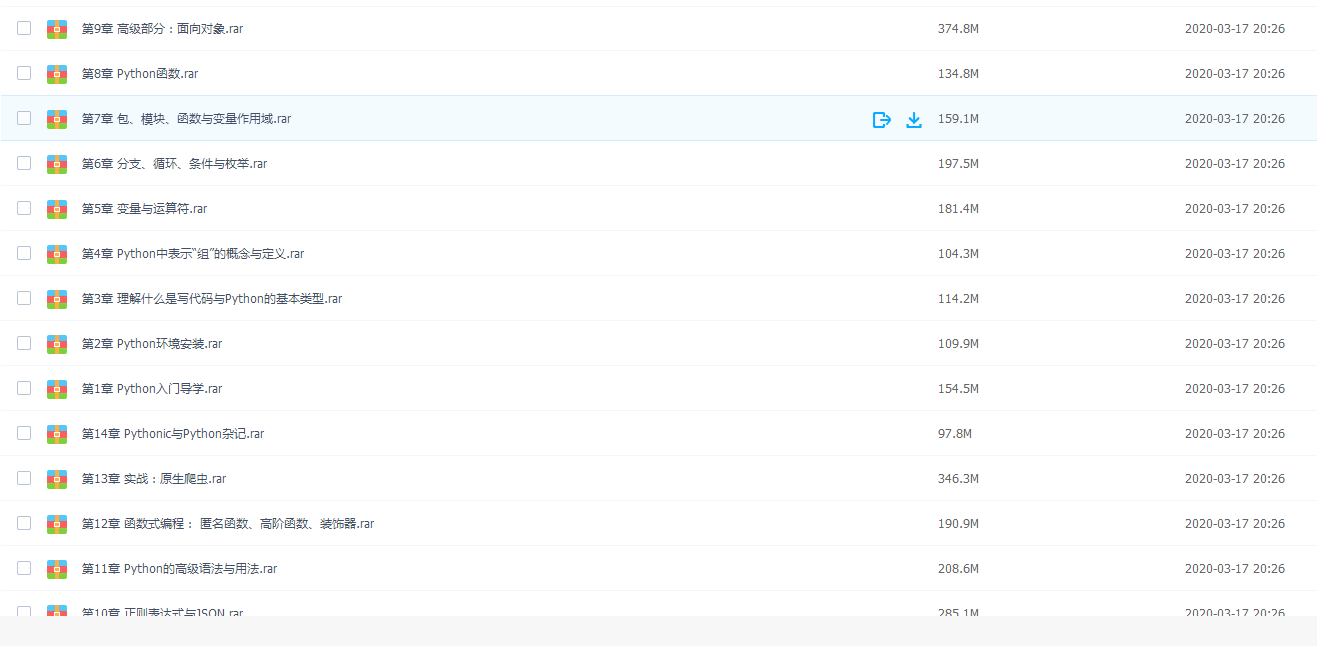Click the size value 181.4M
This screenshot has height=646, width=1317.
(x=958, y=209)
